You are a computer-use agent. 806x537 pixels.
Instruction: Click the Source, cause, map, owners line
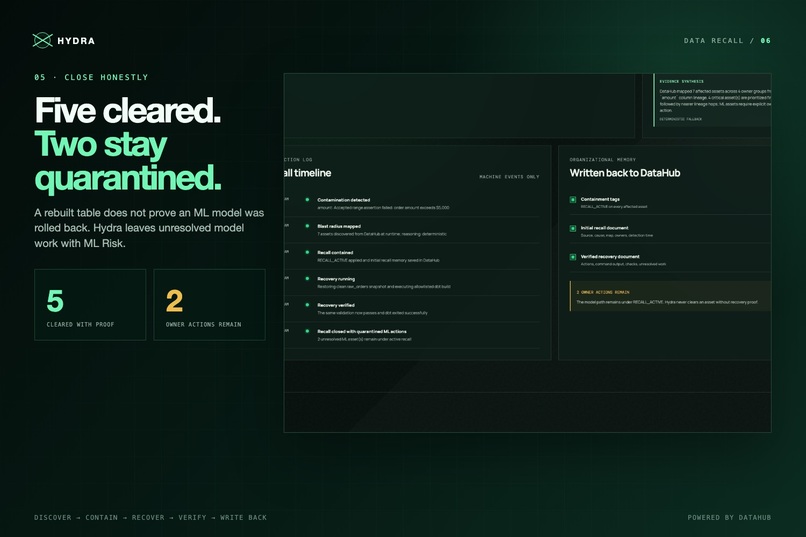(x=617, y=235)
